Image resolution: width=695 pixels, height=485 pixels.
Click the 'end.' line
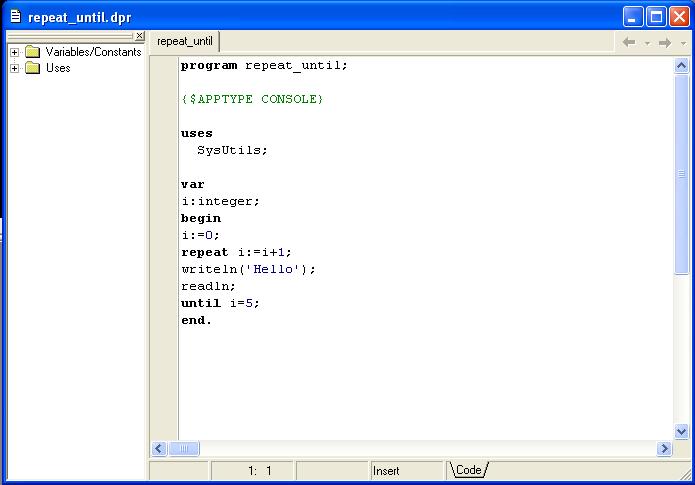point(196,320)
